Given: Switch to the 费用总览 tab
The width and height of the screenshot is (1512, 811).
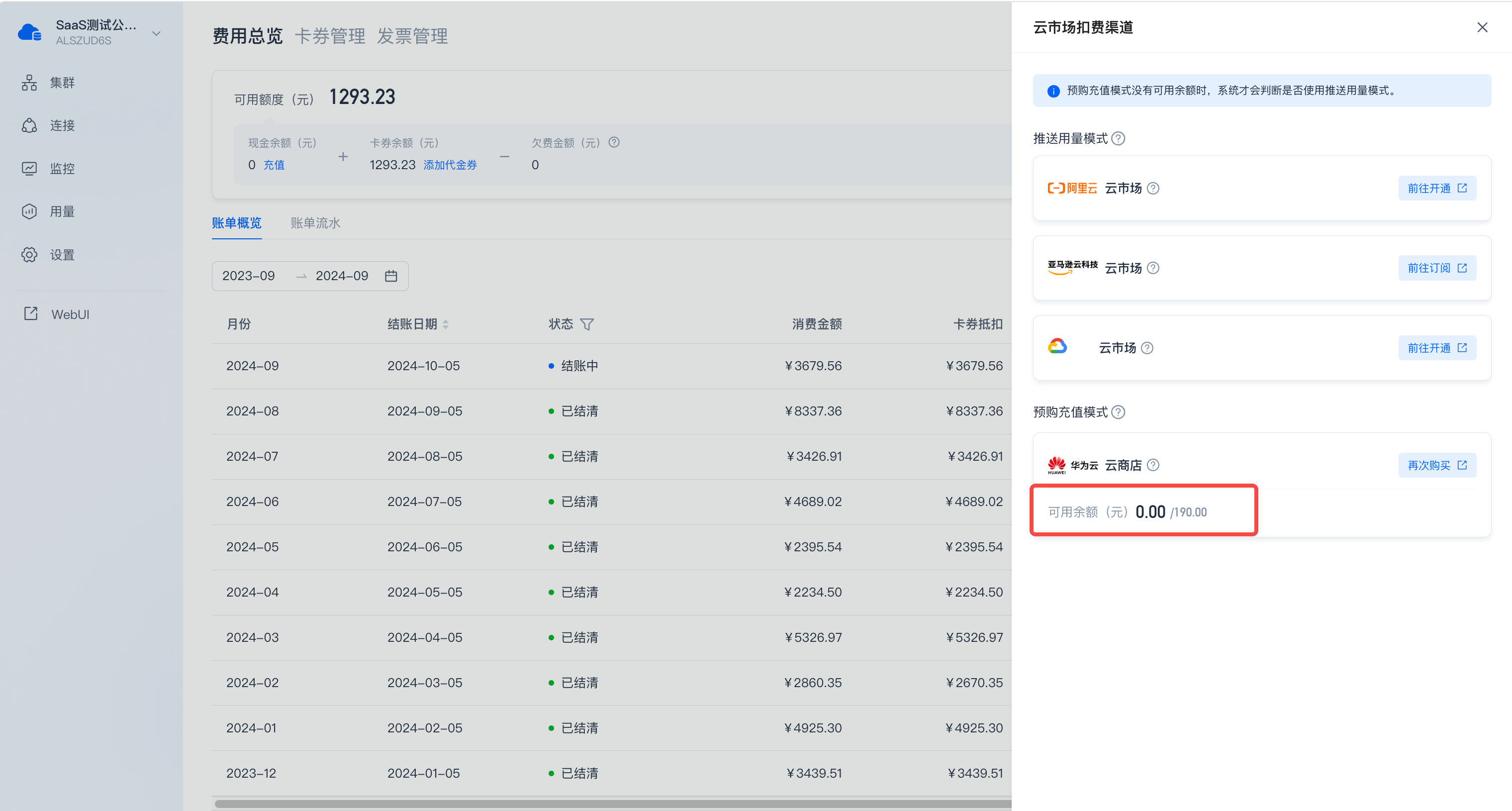Looking at the screenshot, I should pyautogui.click(x=248, y=36).
